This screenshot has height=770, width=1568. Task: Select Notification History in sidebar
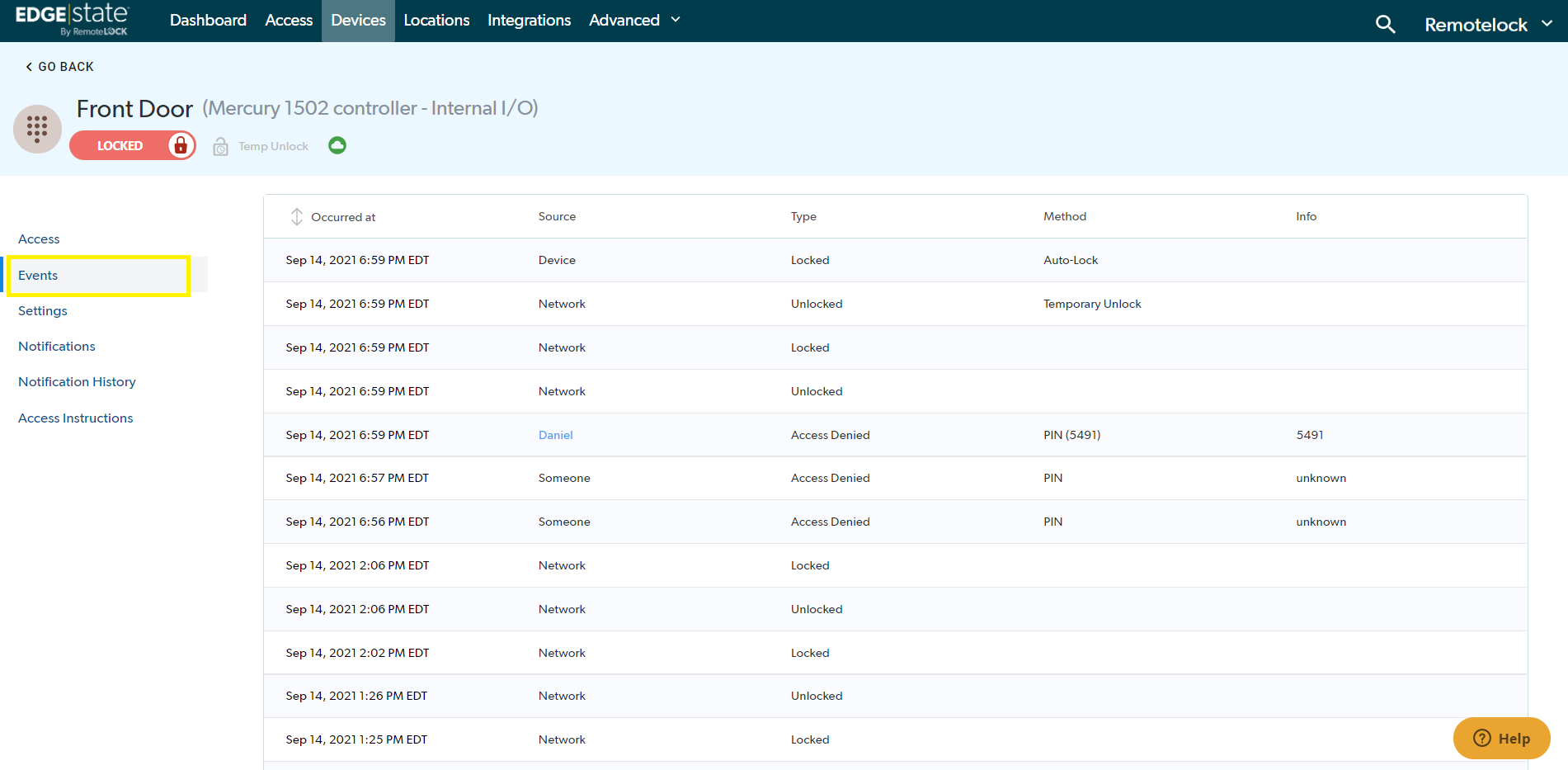(77, 381)
